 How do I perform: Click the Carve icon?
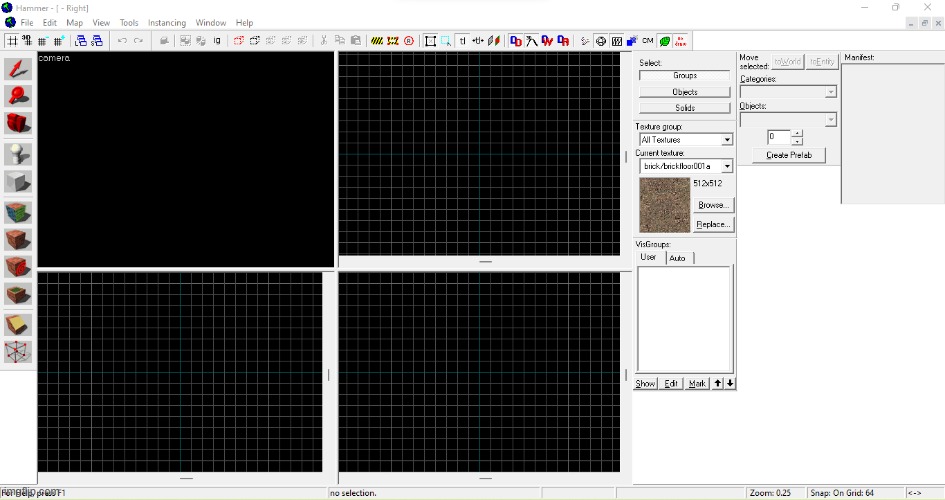(164, 41)
